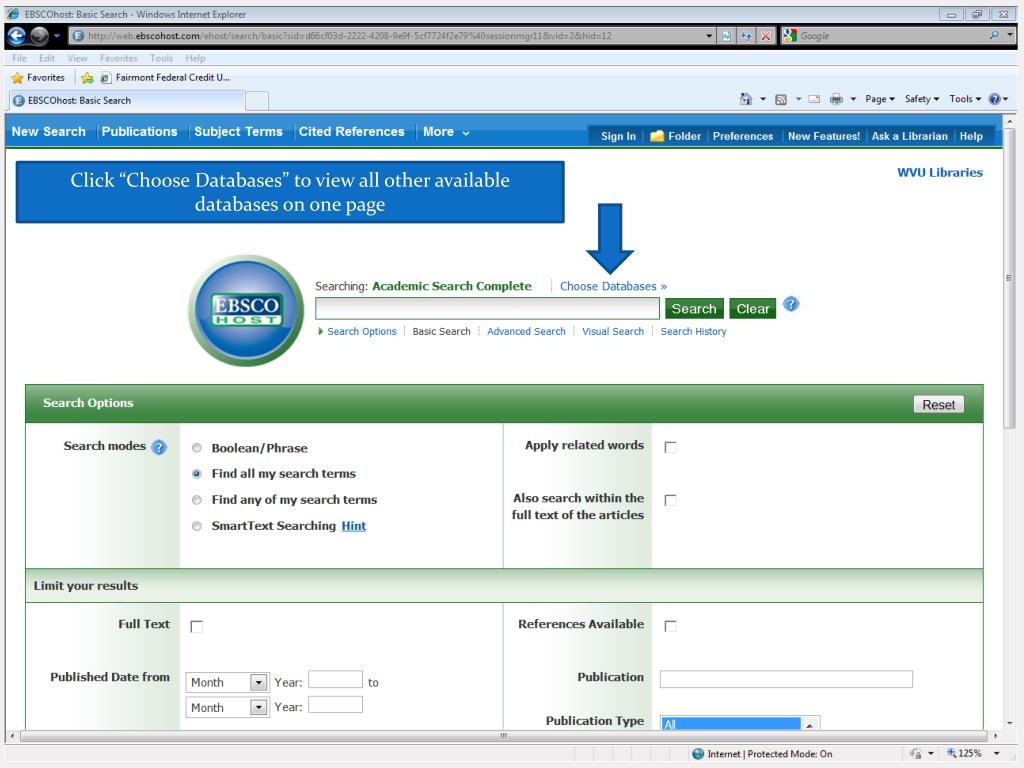This screenshot has width=1024, height=768.
Task: Click the horizontal scrollbar thumb
Action: [503, 736]
